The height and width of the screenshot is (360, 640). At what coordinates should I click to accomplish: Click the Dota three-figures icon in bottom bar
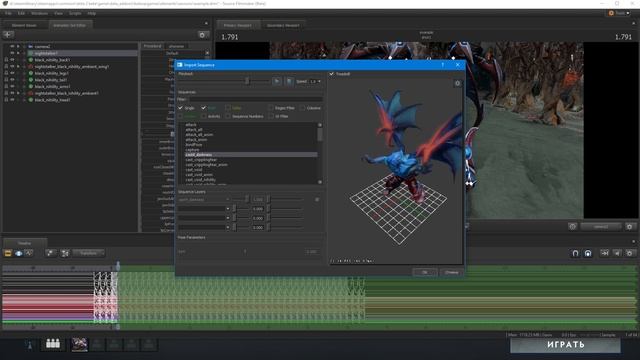(53, 344)
